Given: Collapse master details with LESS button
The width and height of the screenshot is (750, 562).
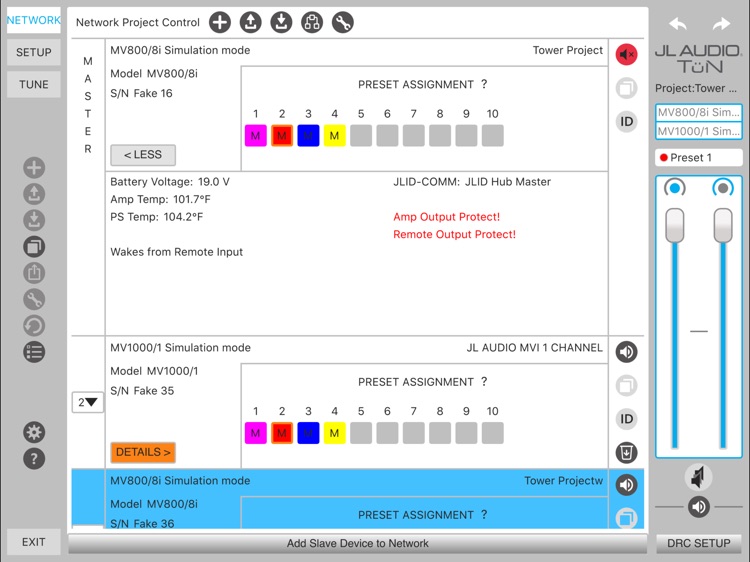Looking at the screenshot, I should (x=143, y=155).
